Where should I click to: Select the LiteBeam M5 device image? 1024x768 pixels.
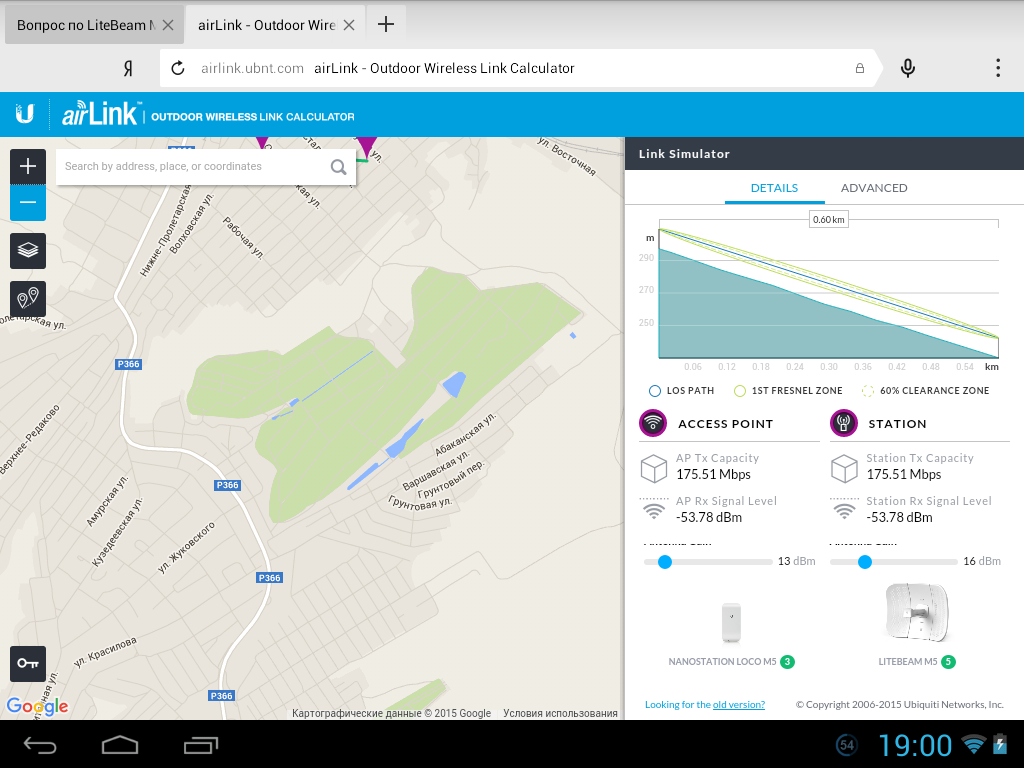coord(917,614)
